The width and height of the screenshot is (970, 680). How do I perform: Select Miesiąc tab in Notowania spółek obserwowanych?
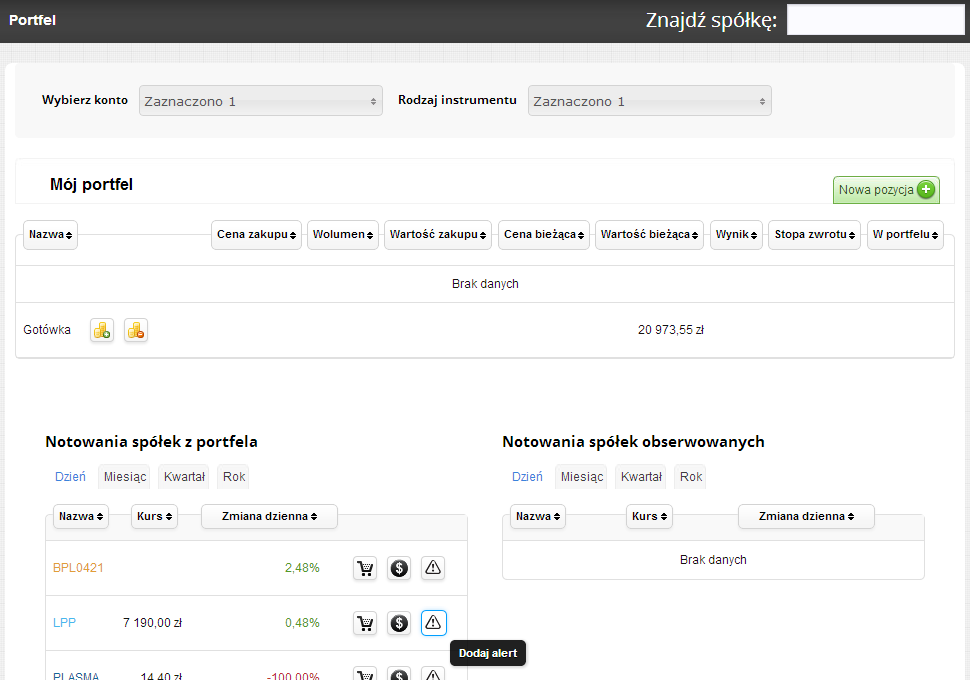click(582, 476)
